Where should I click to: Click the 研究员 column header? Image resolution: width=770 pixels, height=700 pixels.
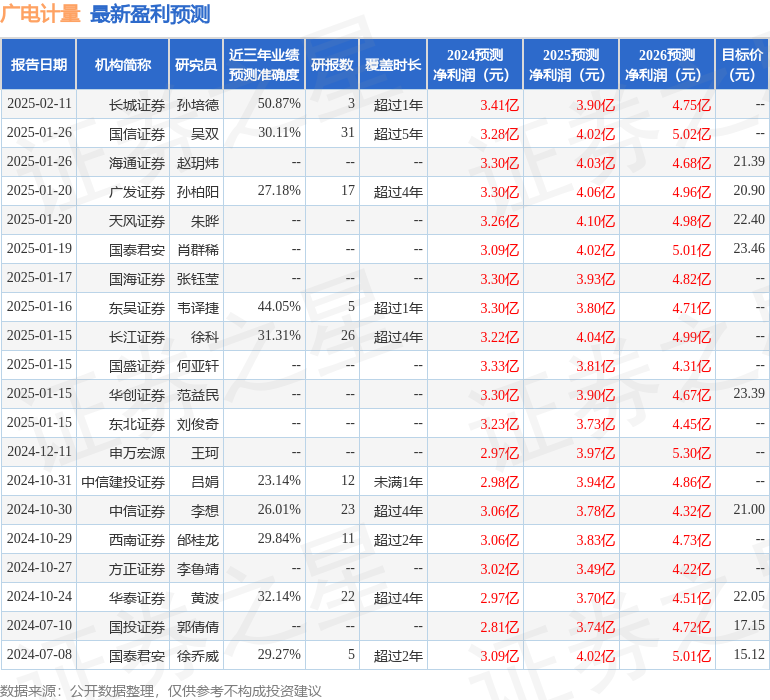pyautogui.click(x=196, y=64)
